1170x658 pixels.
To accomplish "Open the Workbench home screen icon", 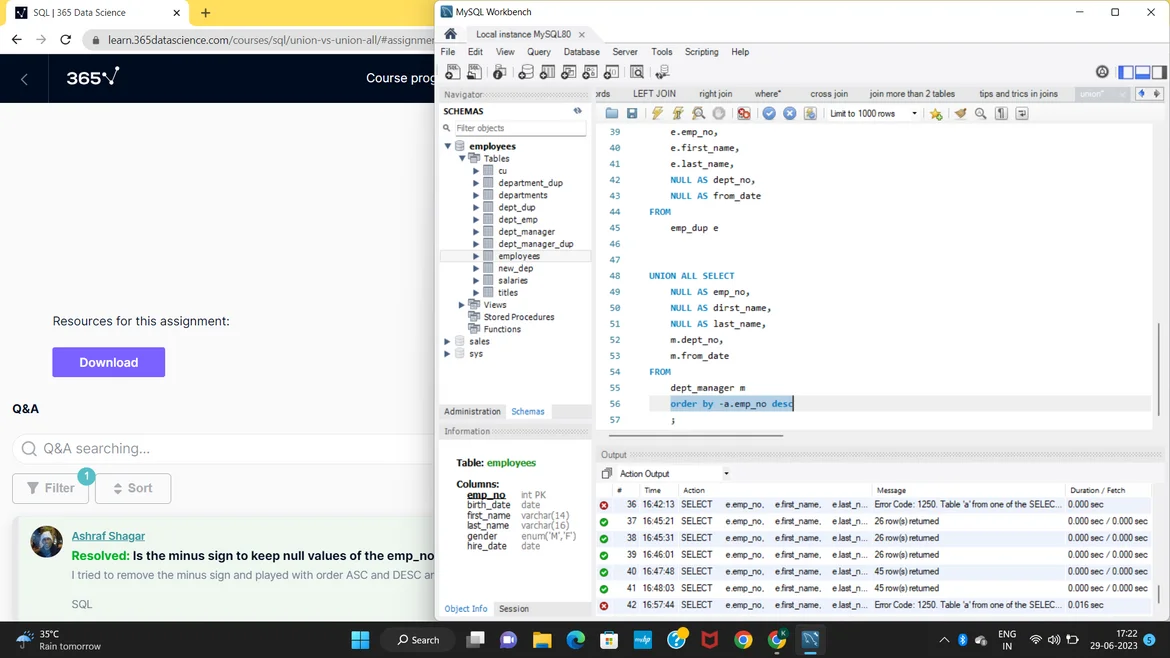I will coord(451,34).
